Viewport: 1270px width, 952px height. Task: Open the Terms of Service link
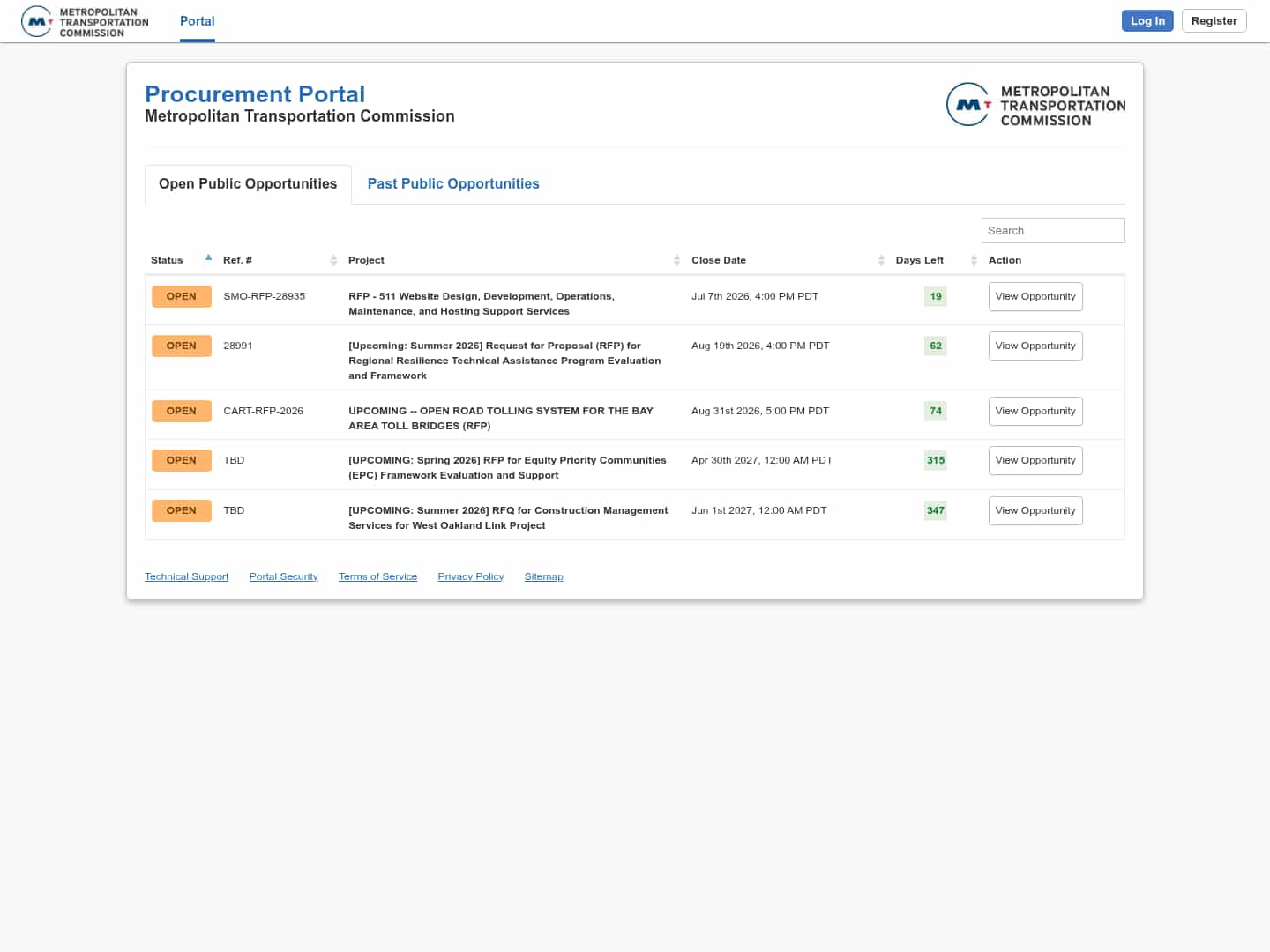click(377, 576)
